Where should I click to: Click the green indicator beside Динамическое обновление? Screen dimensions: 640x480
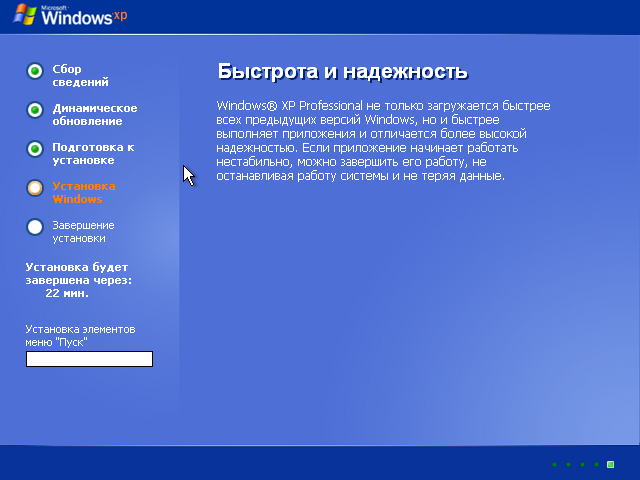(x=35, y=110)
